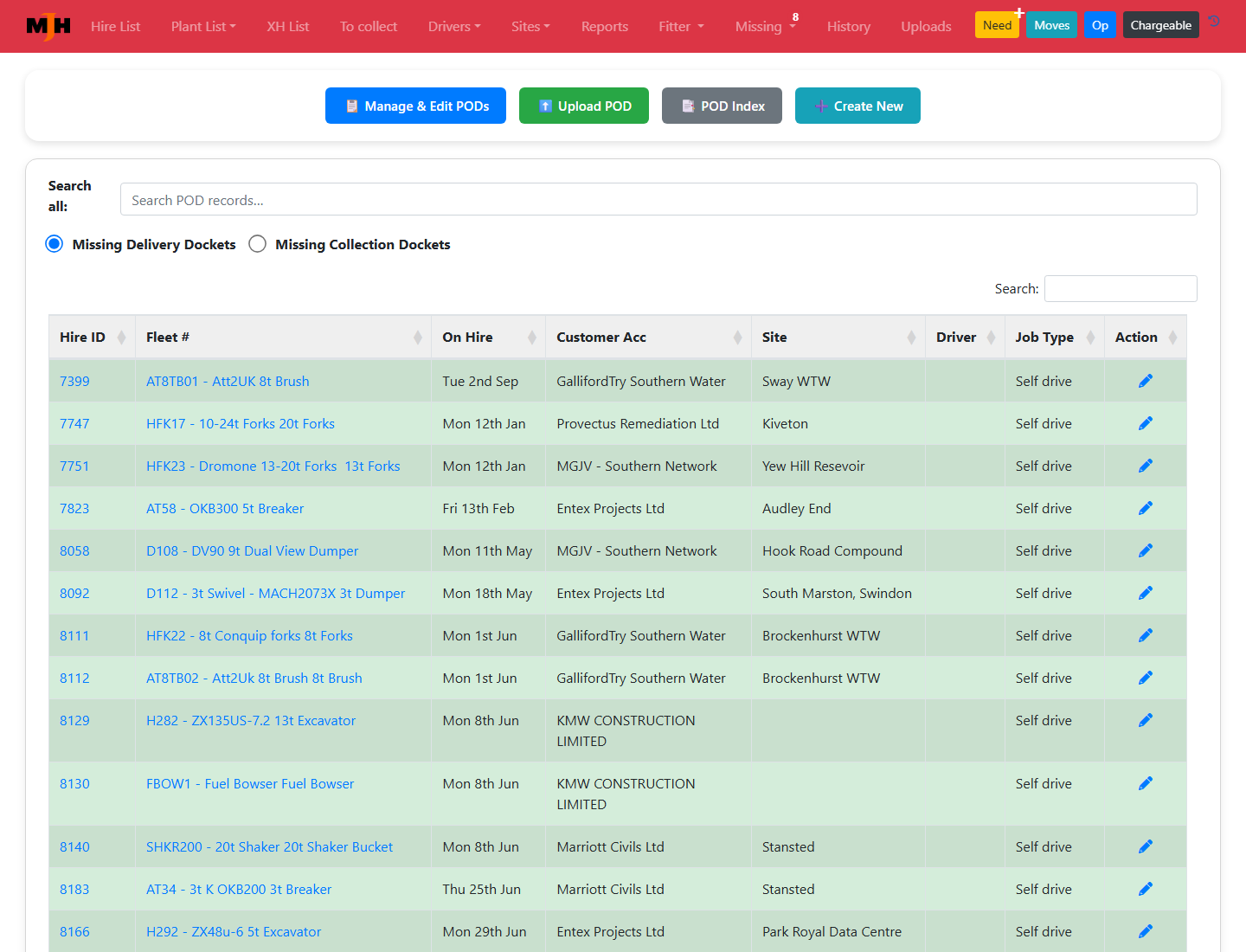1246x952 pixels.
Task: Click the Action column sort arrows
Action: [x=1172, y=338]
